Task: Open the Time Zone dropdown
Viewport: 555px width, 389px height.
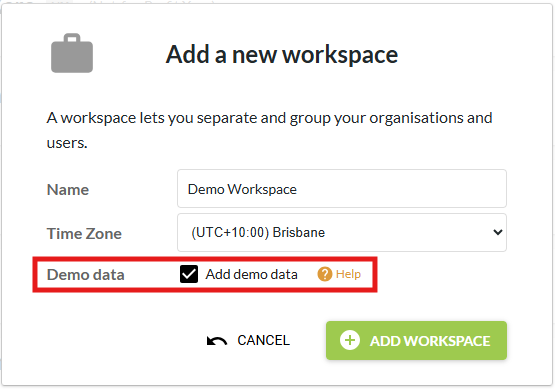Action: 342,233
